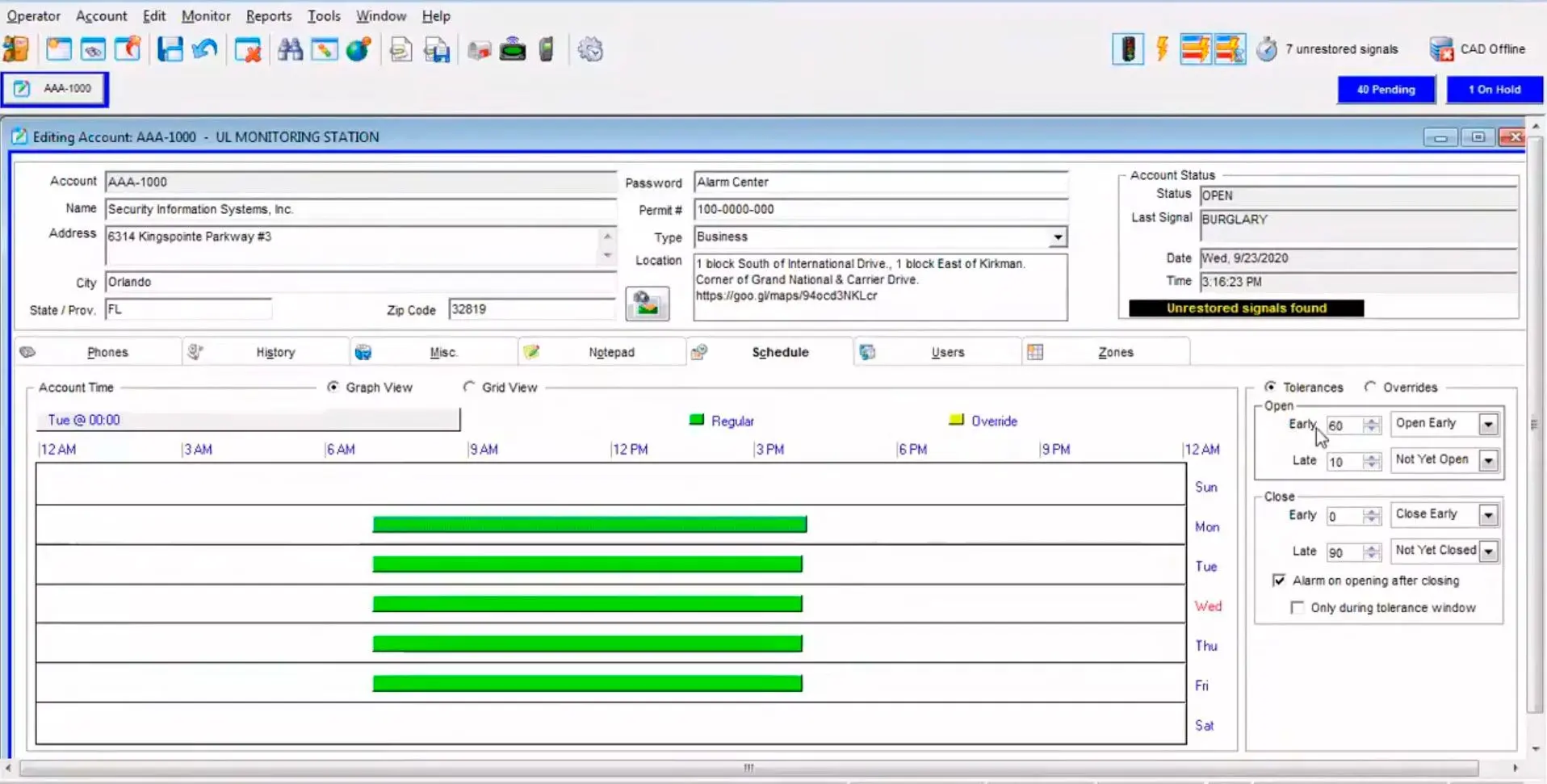Click the traffic light icon
Viewport: 1547px width, 784px height.
tap(1128, 50)
